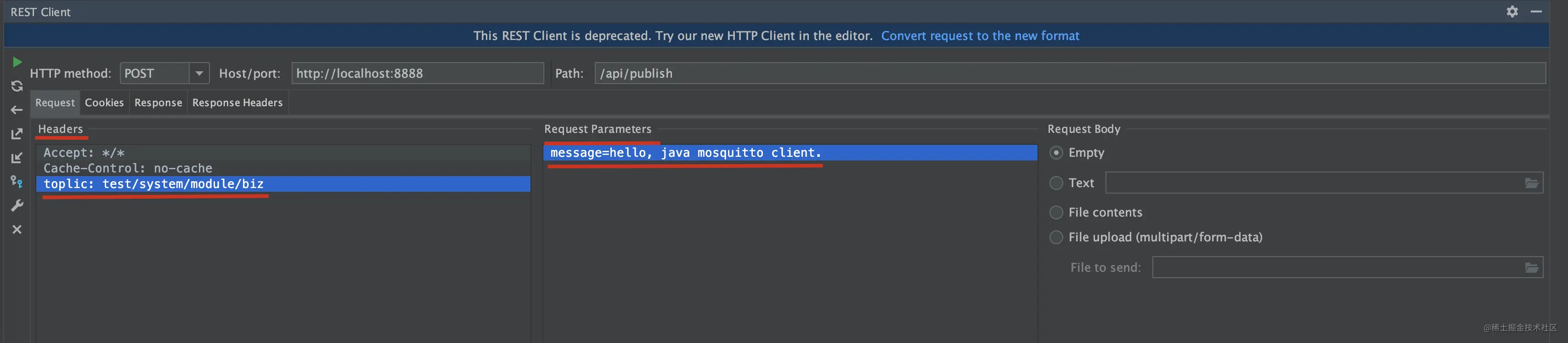
Task: Open the wrench settings icon
Action: [x=17, y=206]
